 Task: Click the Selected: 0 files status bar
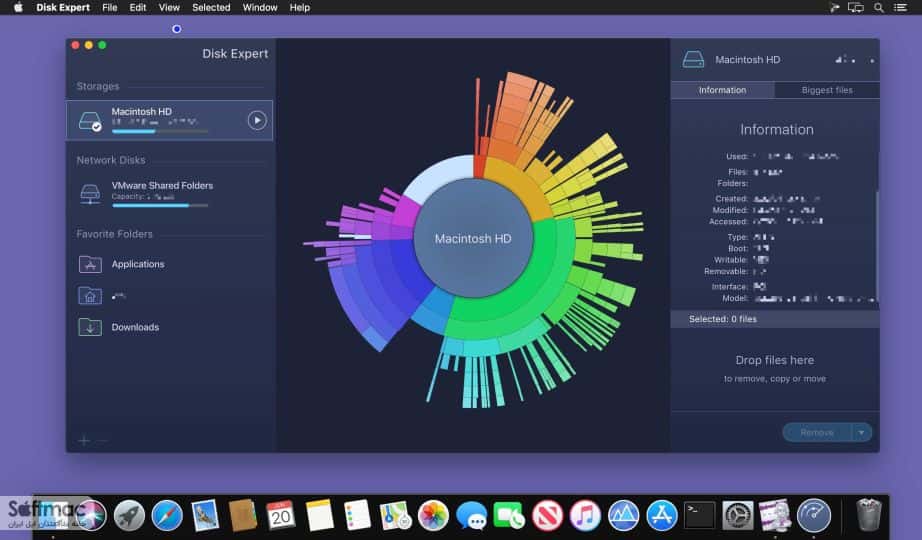tap(775, 319)
